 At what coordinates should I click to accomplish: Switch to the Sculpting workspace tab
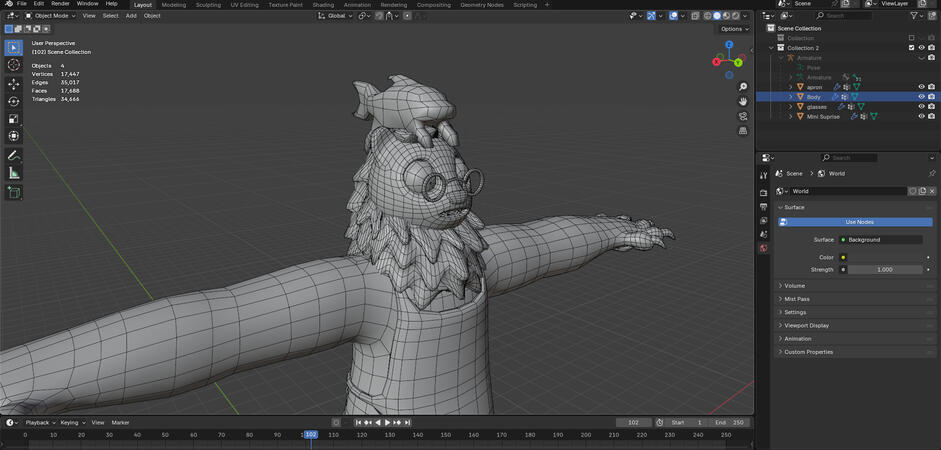tap(208, 5)
